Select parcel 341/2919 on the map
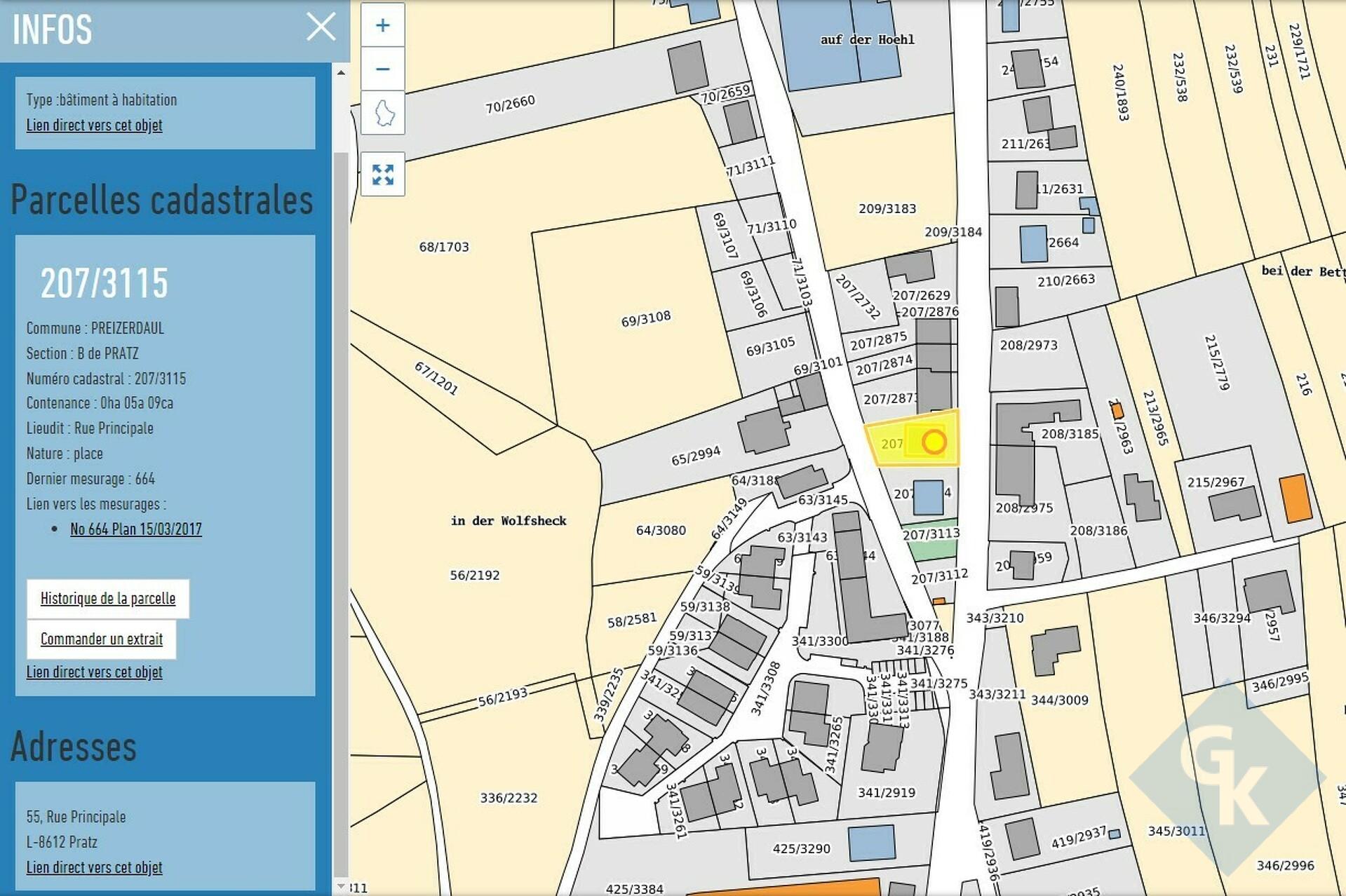Screen dimensions: 1346x896 [886, 793]
